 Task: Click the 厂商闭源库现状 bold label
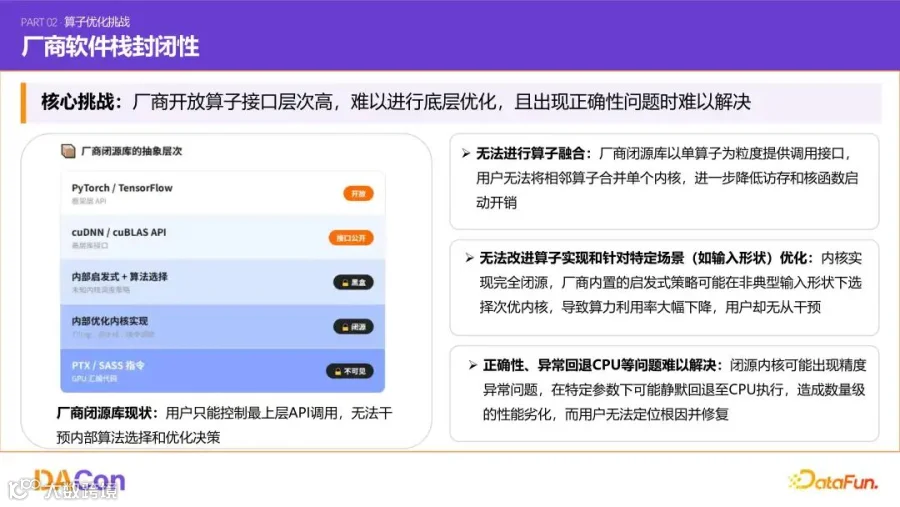coord(107,413)
